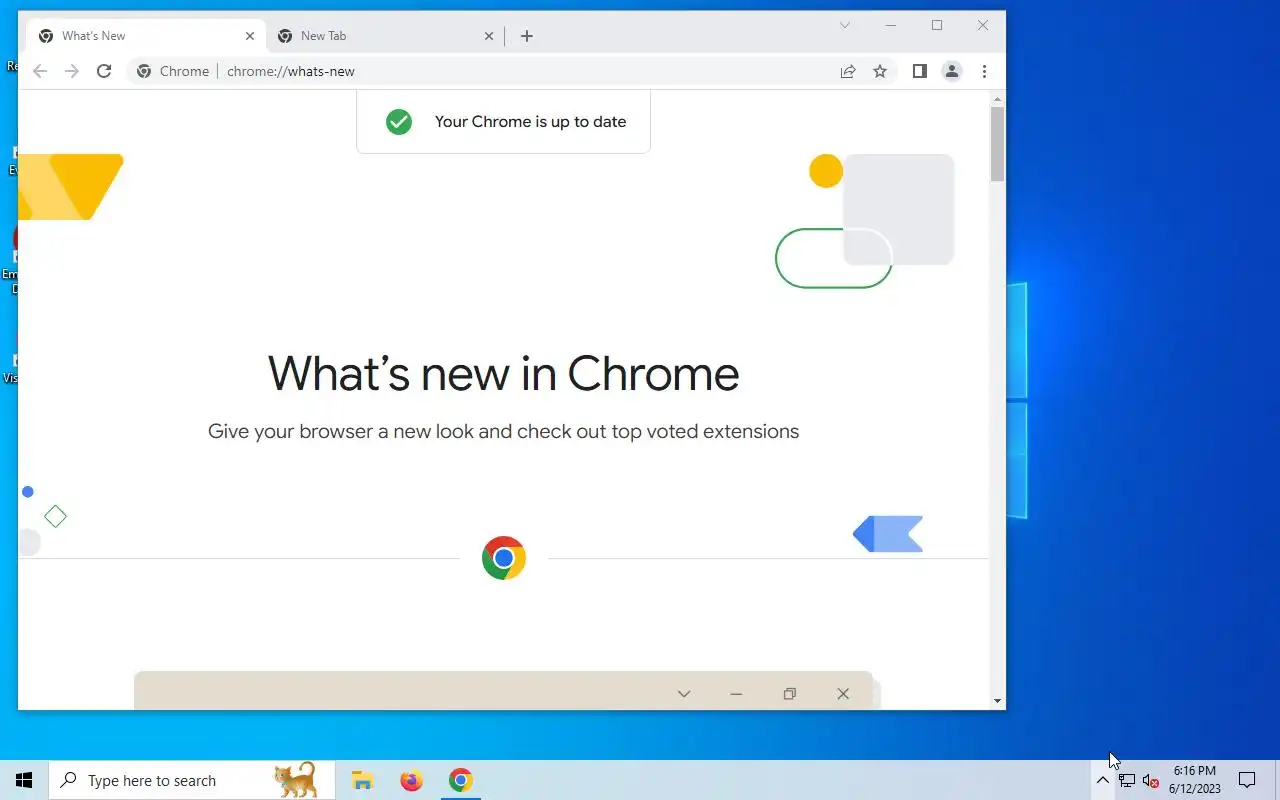Click the taskbar search box
Image resolution: width=1280 pixels, height=800 pixels.
pos(192,780)
